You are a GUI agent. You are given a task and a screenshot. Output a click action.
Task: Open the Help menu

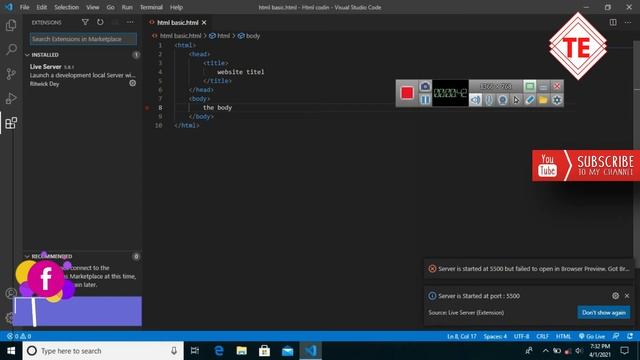[176, 7]
